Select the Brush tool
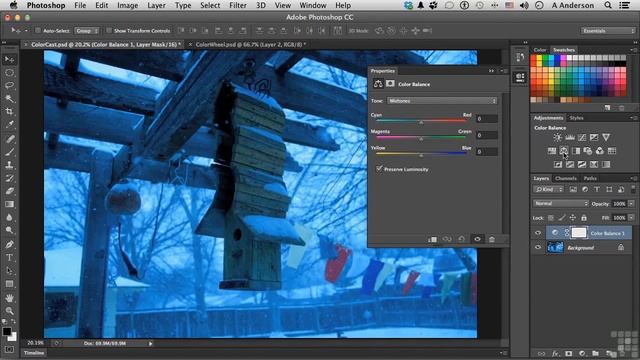 point(9,152)
